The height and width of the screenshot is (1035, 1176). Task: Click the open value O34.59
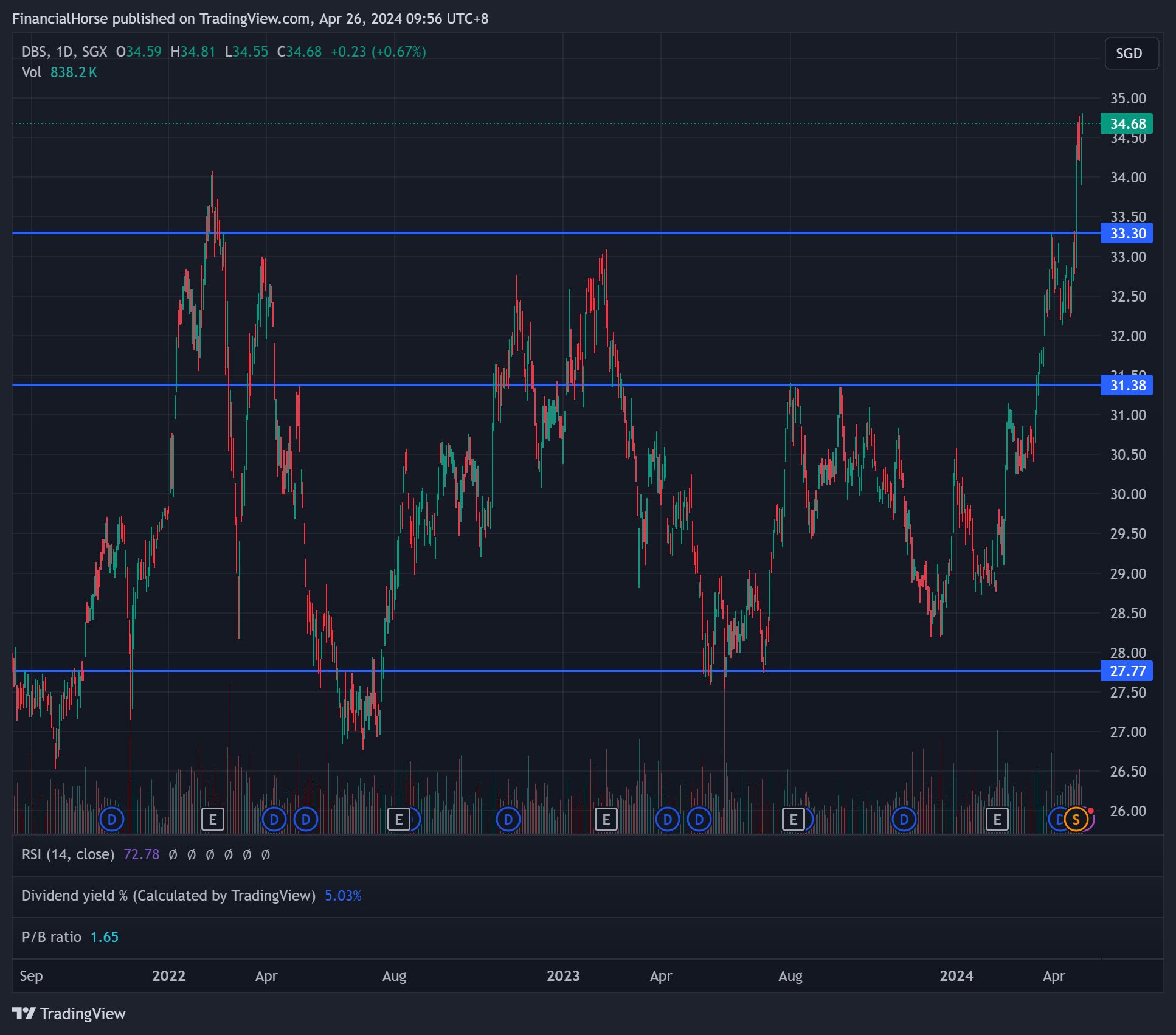(x=139, y=52)
